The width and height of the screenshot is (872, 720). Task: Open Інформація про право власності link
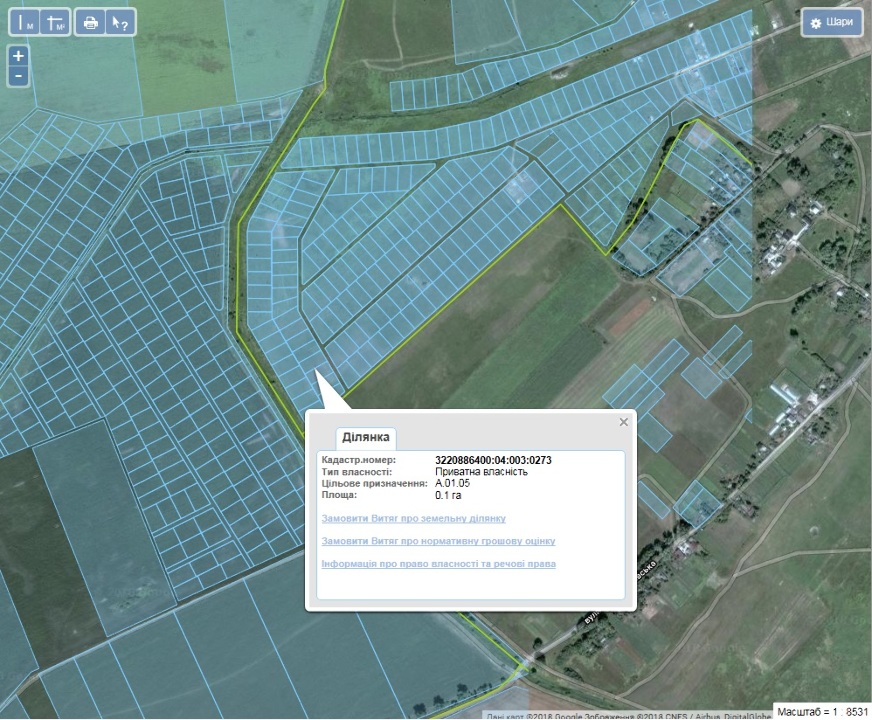(438, 564)
